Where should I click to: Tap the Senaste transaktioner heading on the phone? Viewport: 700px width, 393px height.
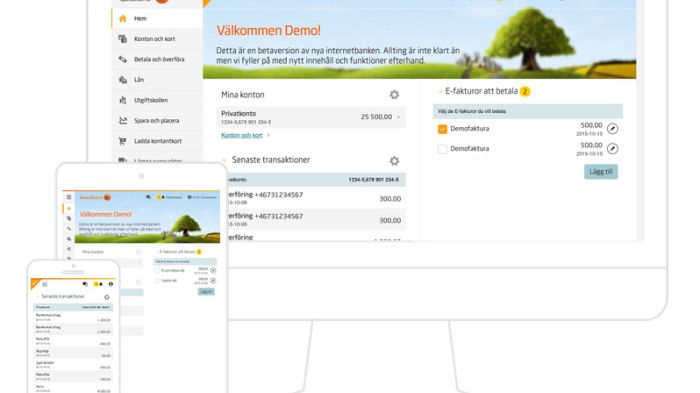[x=63, y=297]
